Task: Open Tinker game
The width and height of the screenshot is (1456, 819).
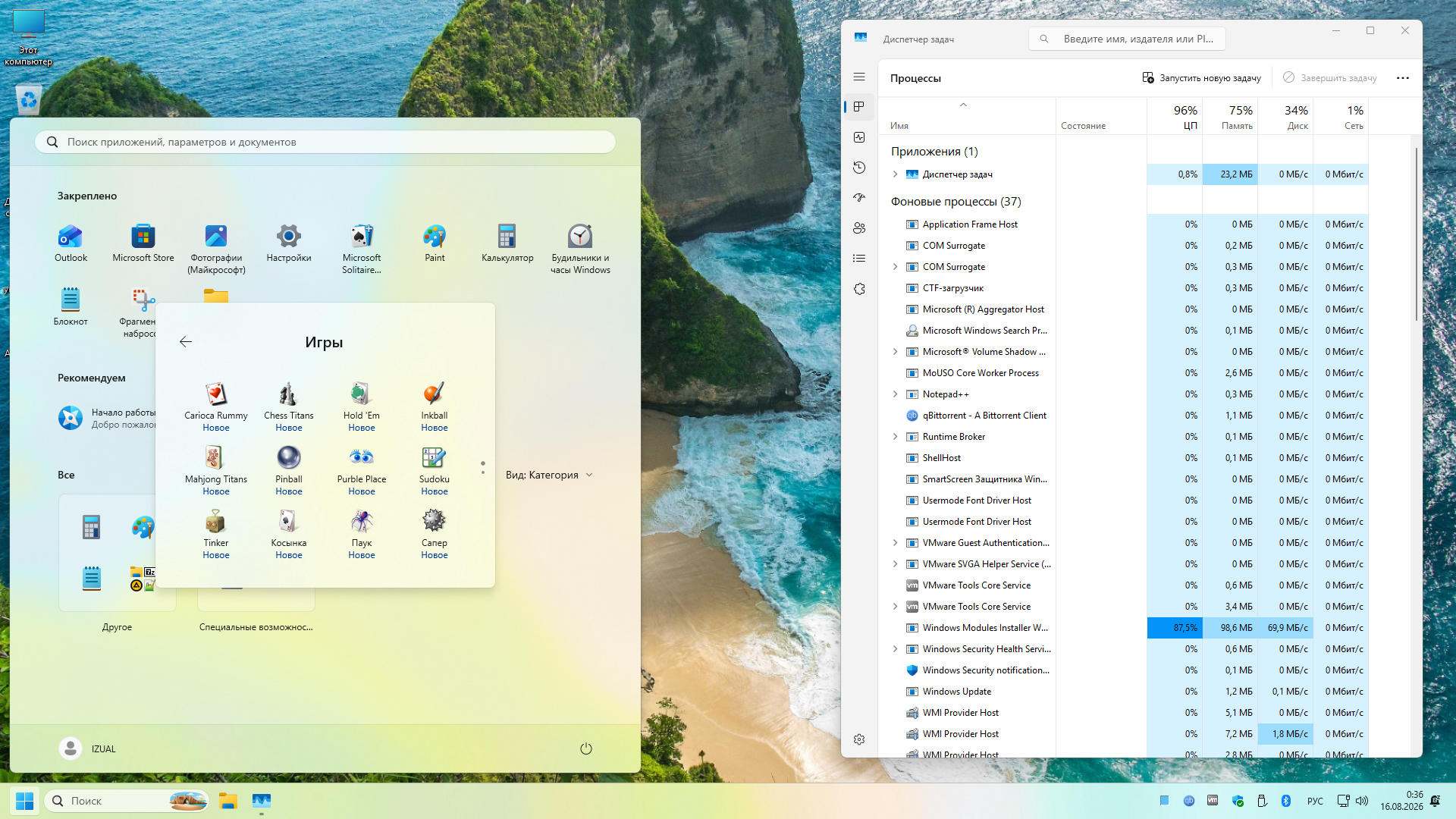Action: [x=216, y=534]
